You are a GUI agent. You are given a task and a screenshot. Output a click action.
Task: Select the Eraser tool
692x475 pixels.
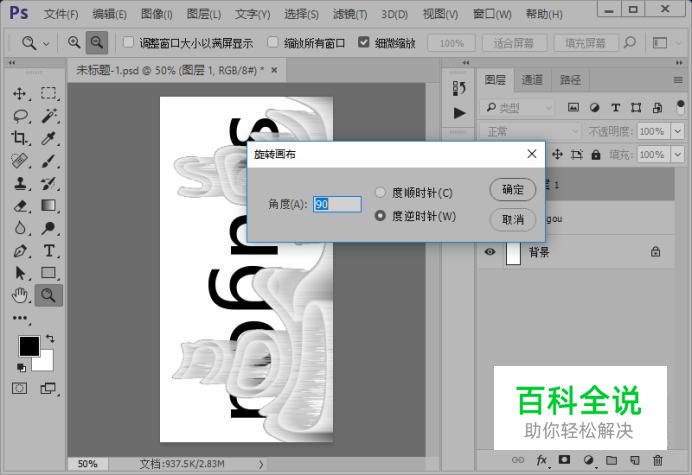tap(19, 205)
